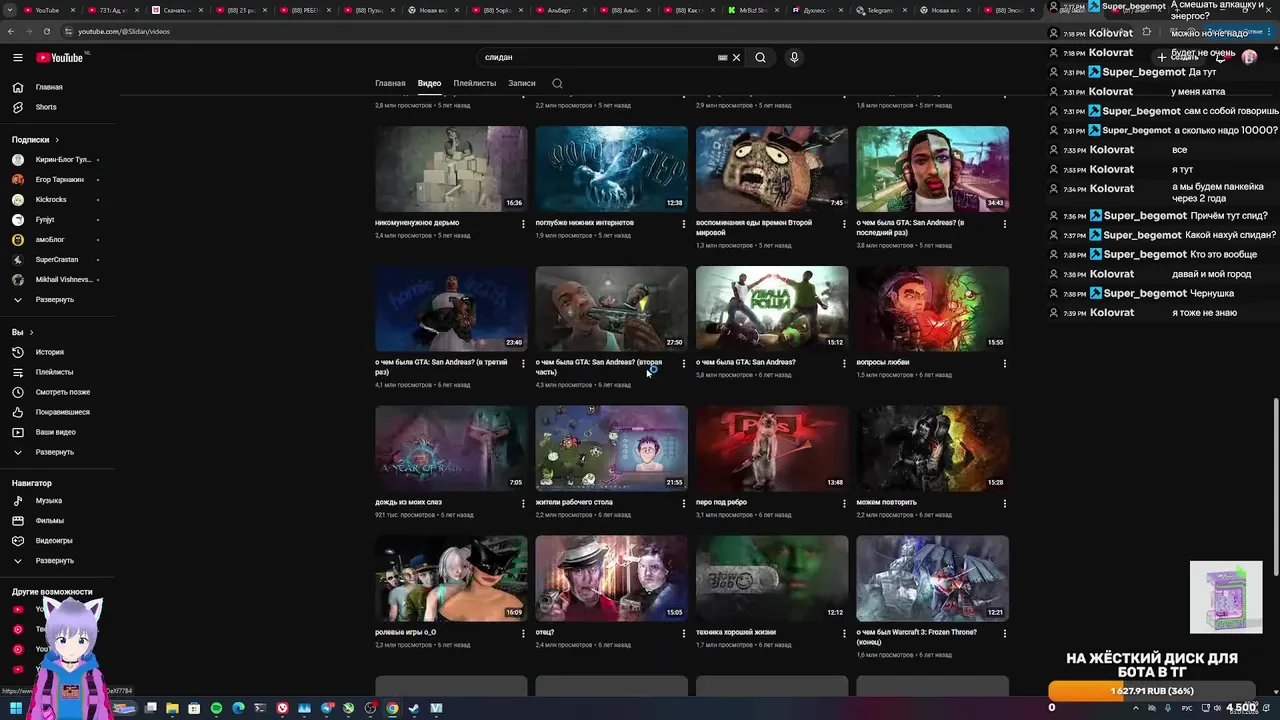Switch to the Telegram browser tab

[880, 10]
